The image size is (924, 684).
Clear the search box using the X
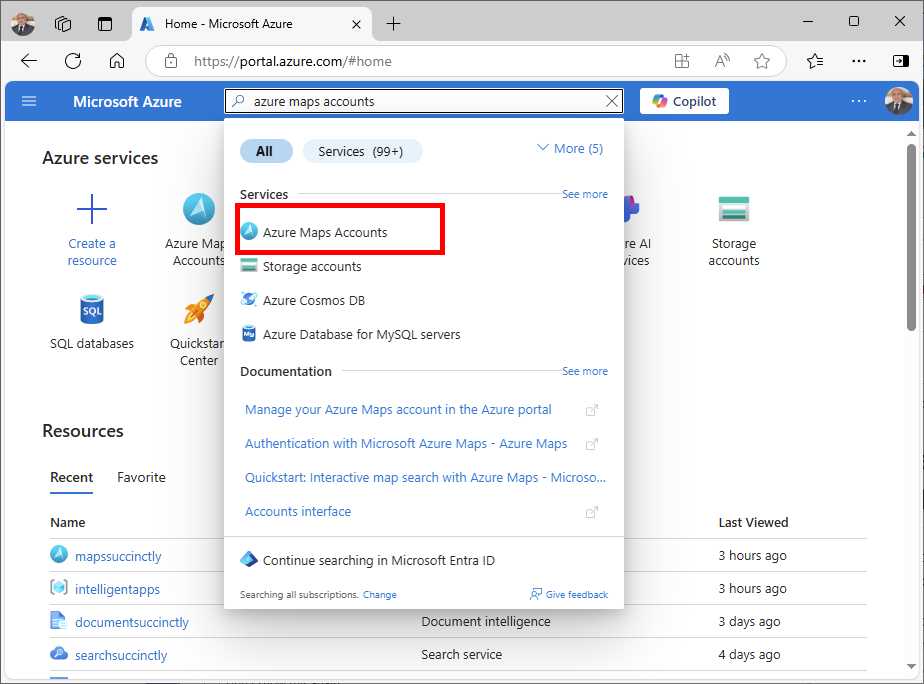[x=612, y=101]
